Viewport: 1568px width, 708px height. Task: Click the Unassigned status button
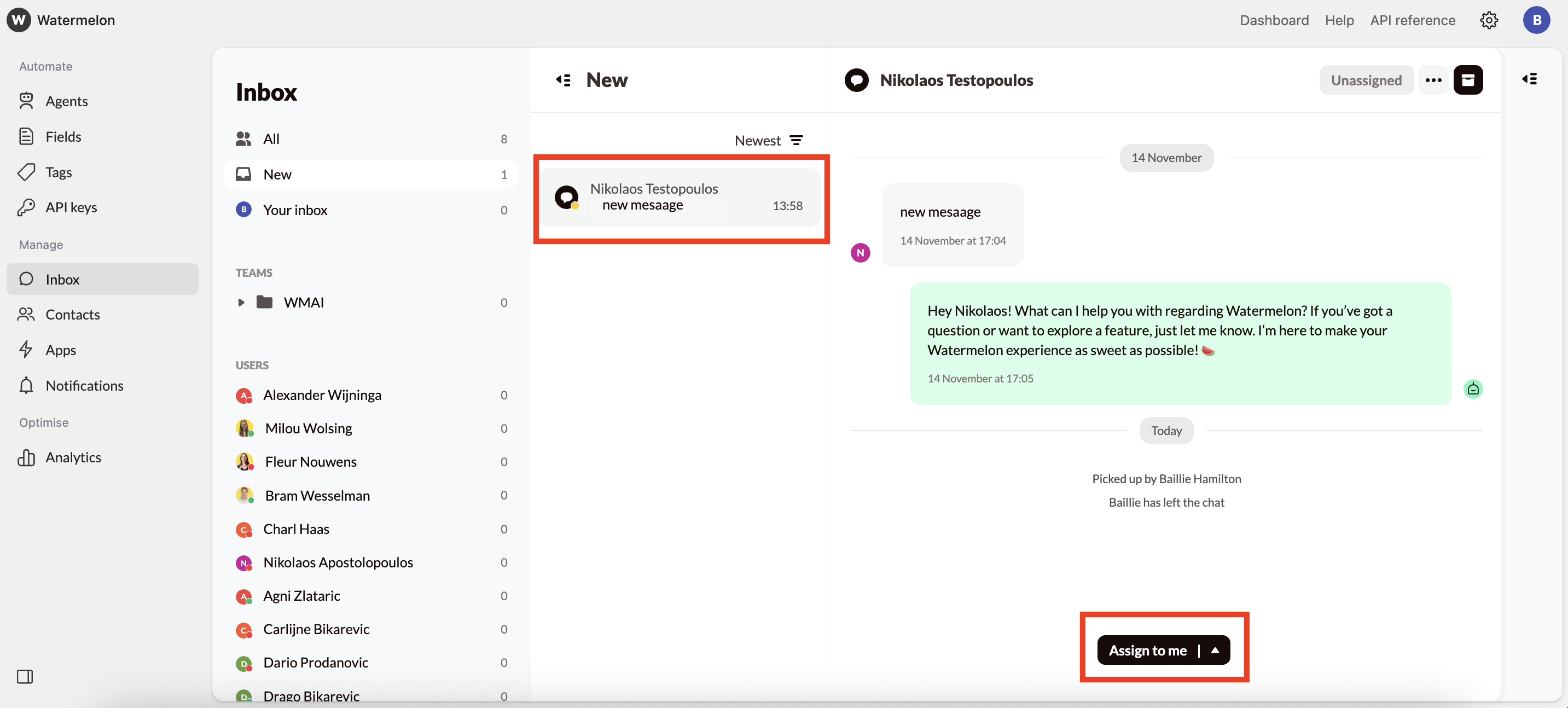pos(1366,80)
